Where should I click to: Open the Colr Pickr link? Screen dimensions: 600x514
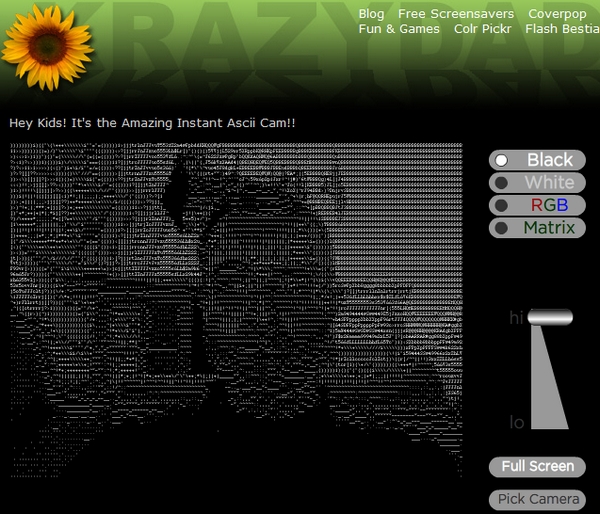(x=483, y=29)
